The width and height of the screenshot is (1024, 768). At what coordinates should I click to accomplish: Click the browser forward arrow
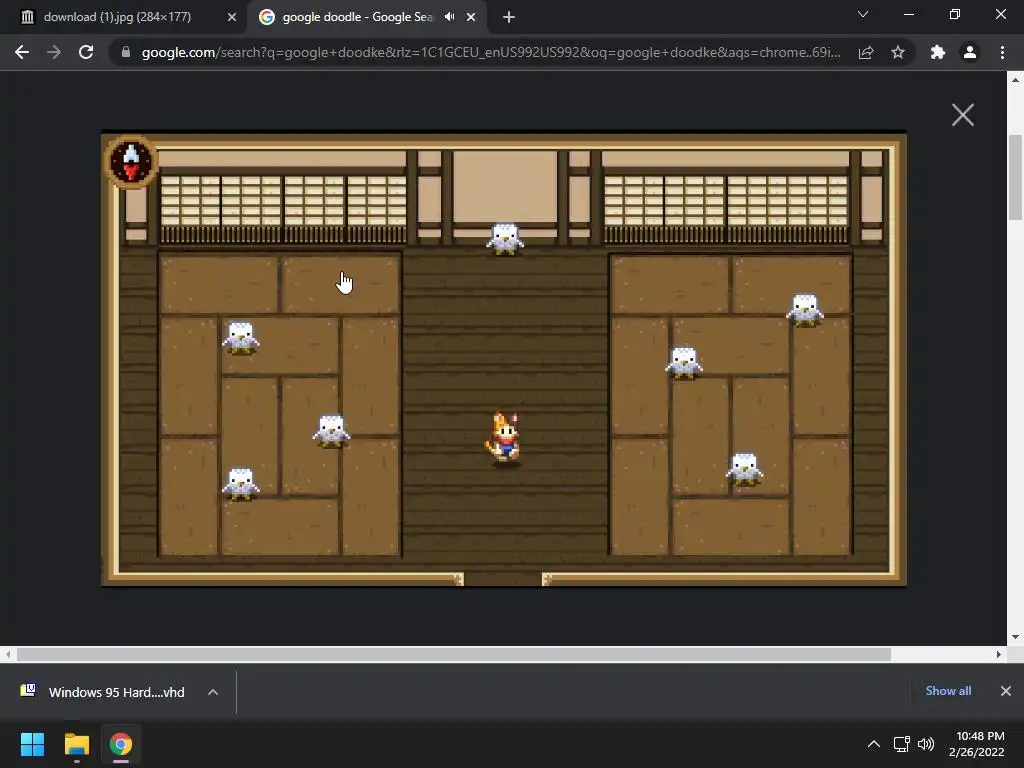[x=54, y=52]
